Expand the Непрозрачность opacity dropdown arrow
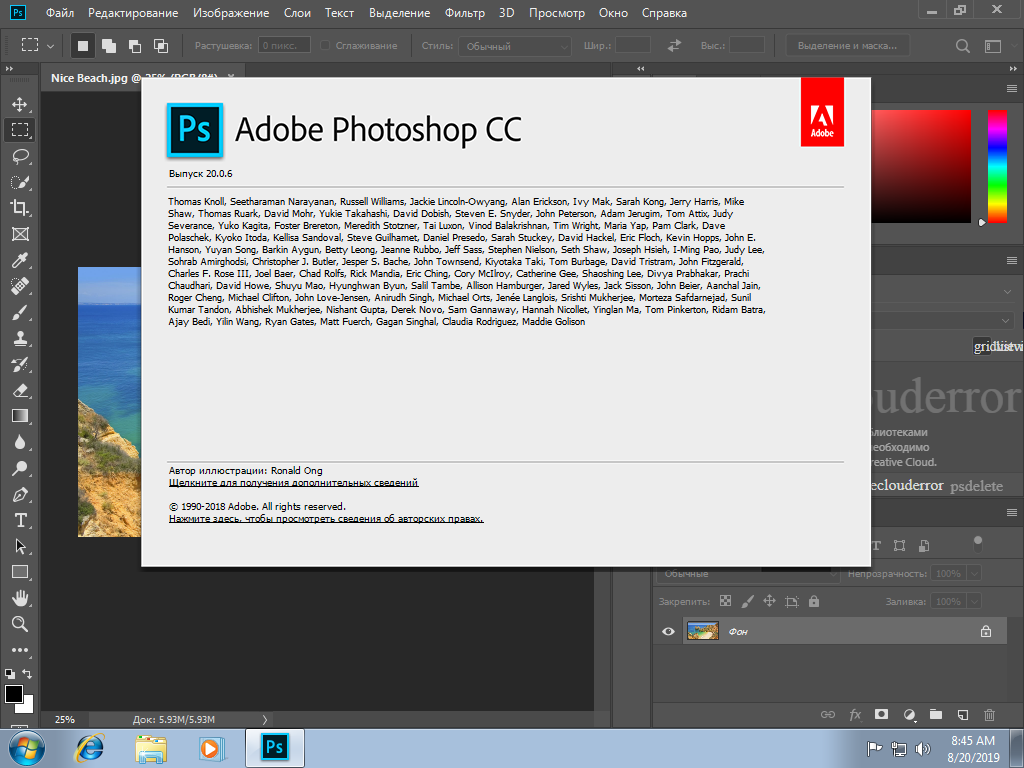 [x=974, y=574]
